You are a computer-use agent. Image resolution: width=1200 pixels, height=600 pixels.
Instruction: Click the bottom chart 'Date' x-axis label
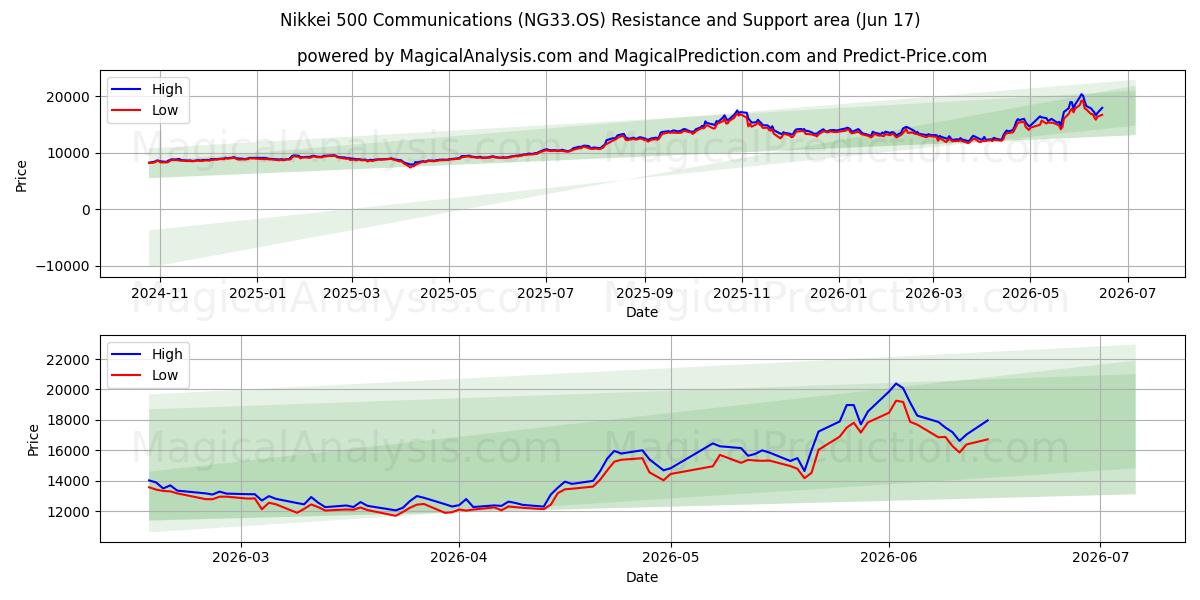pos(642,577)
